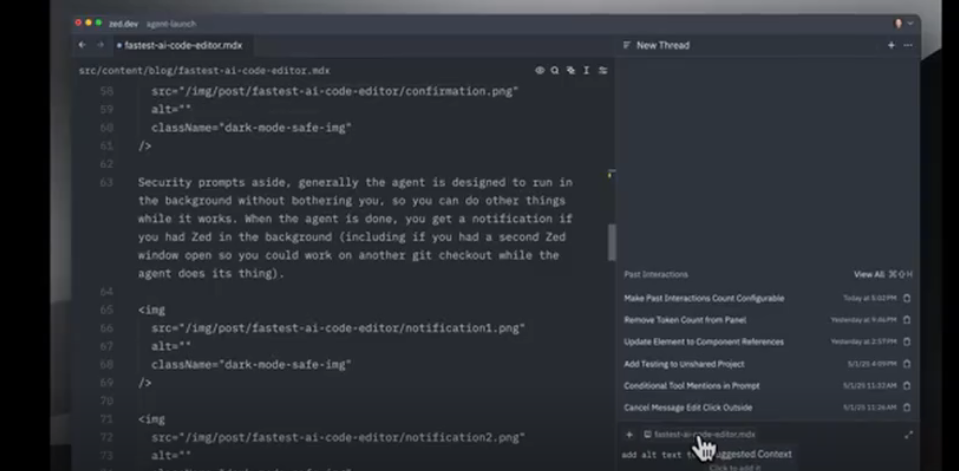959x471 pixels.
Task: Click line 67 alt="" attribute
Action: click(171, 346)
